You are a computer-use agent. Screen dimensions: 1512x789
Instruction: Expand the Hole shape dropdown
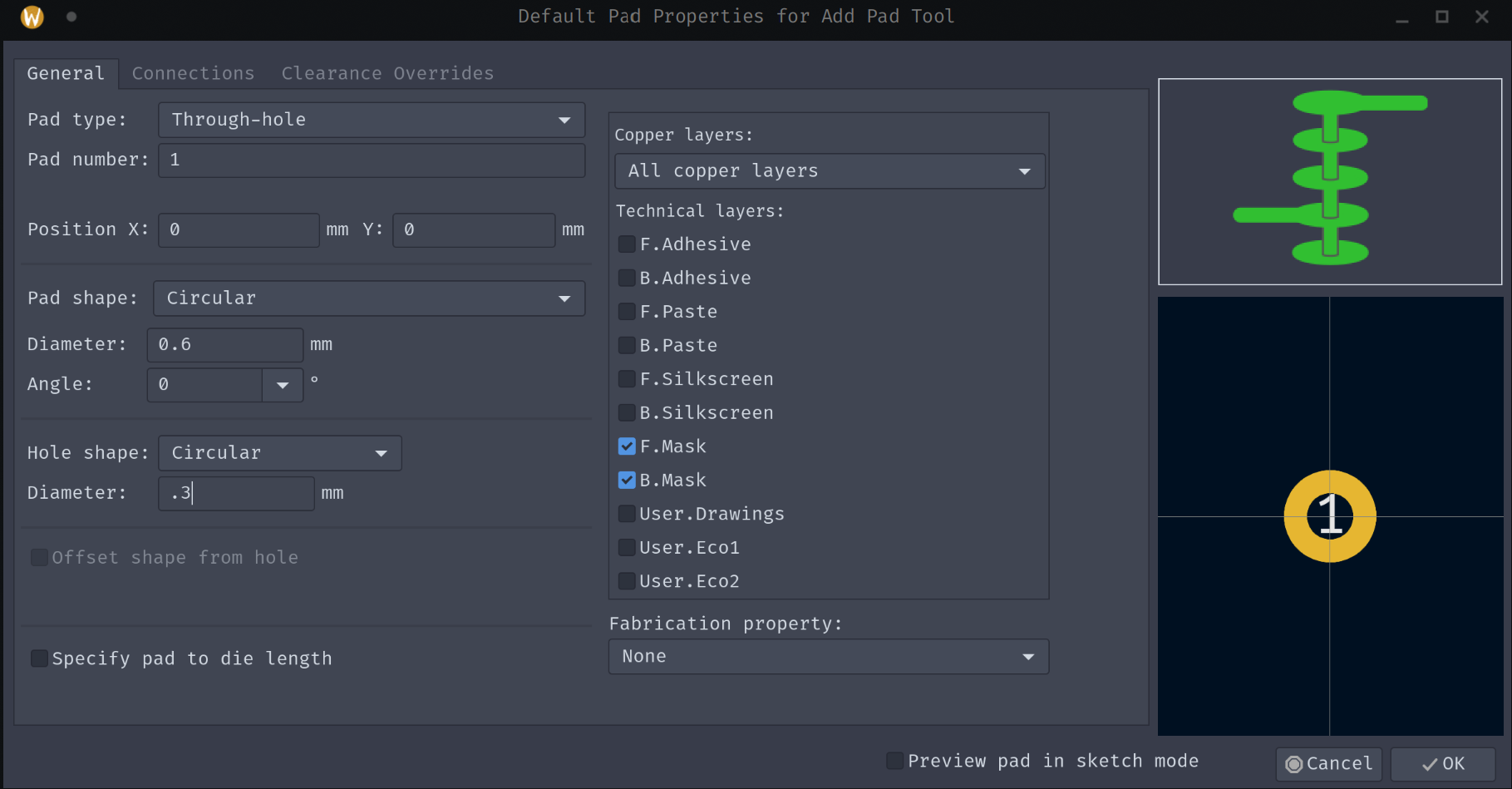click(280, 453)
